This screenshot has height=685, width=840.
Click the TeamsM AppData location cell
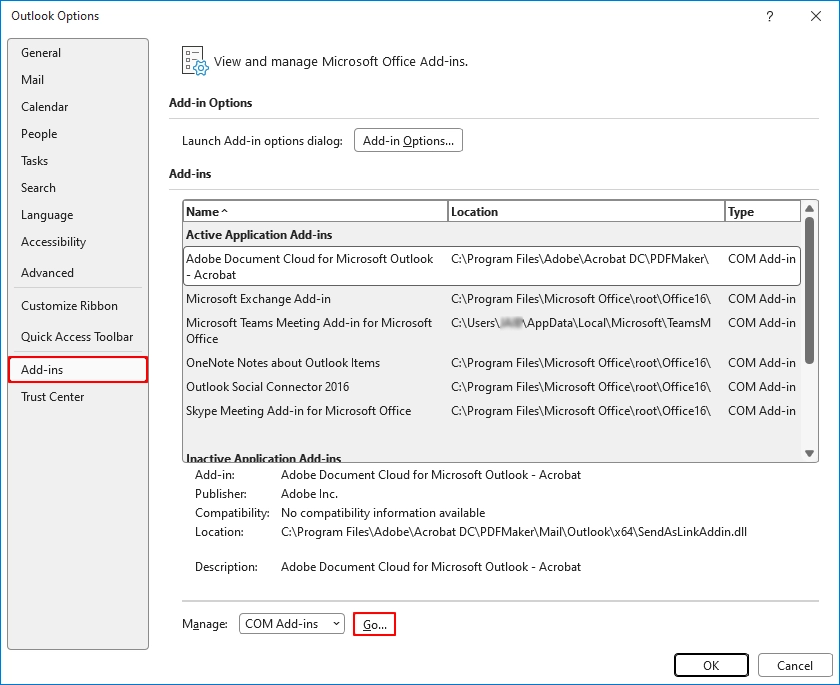pos(581,323)
